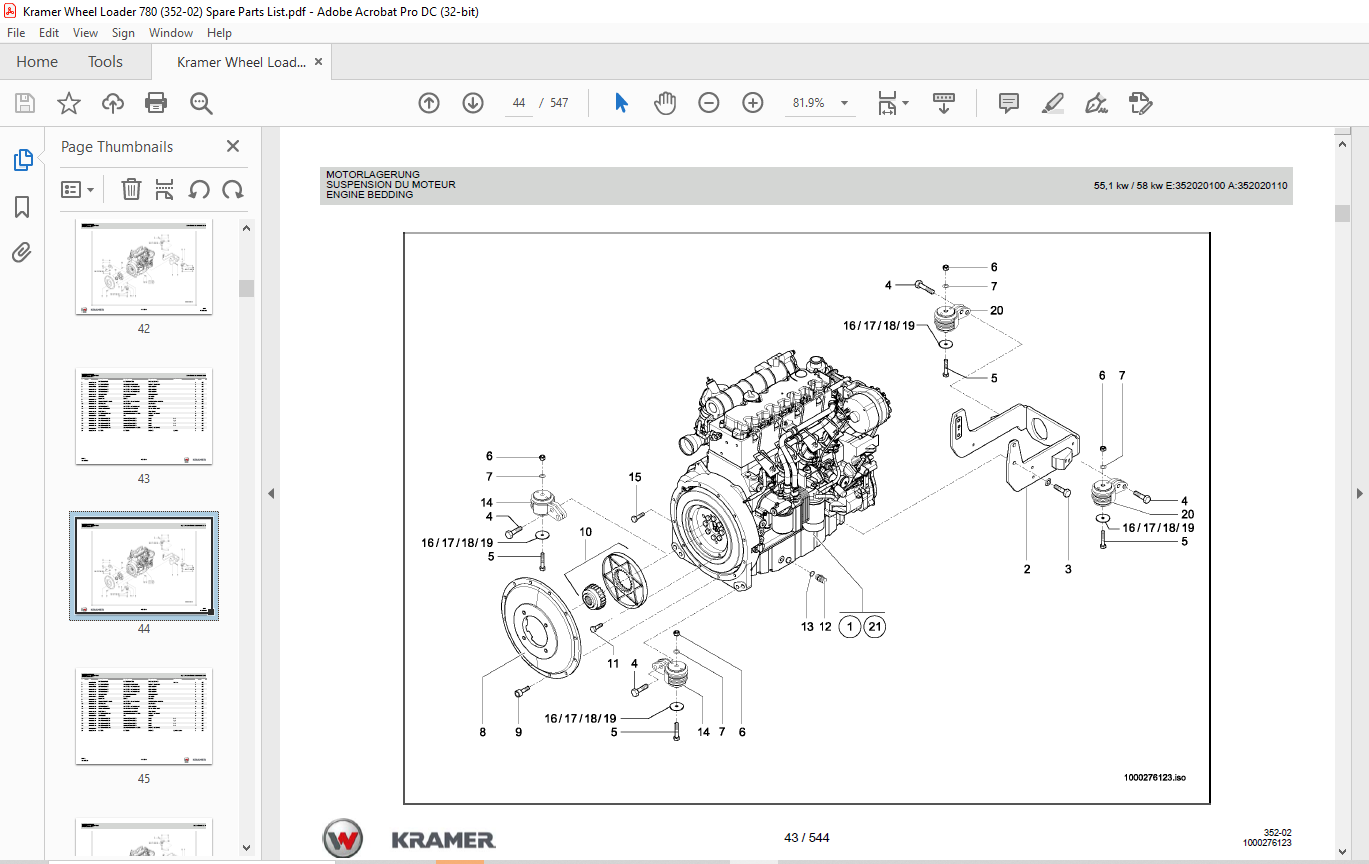Click the 43 / 544 page footer text
Screen dimensions: 1369x864
(x=807, y=838)
